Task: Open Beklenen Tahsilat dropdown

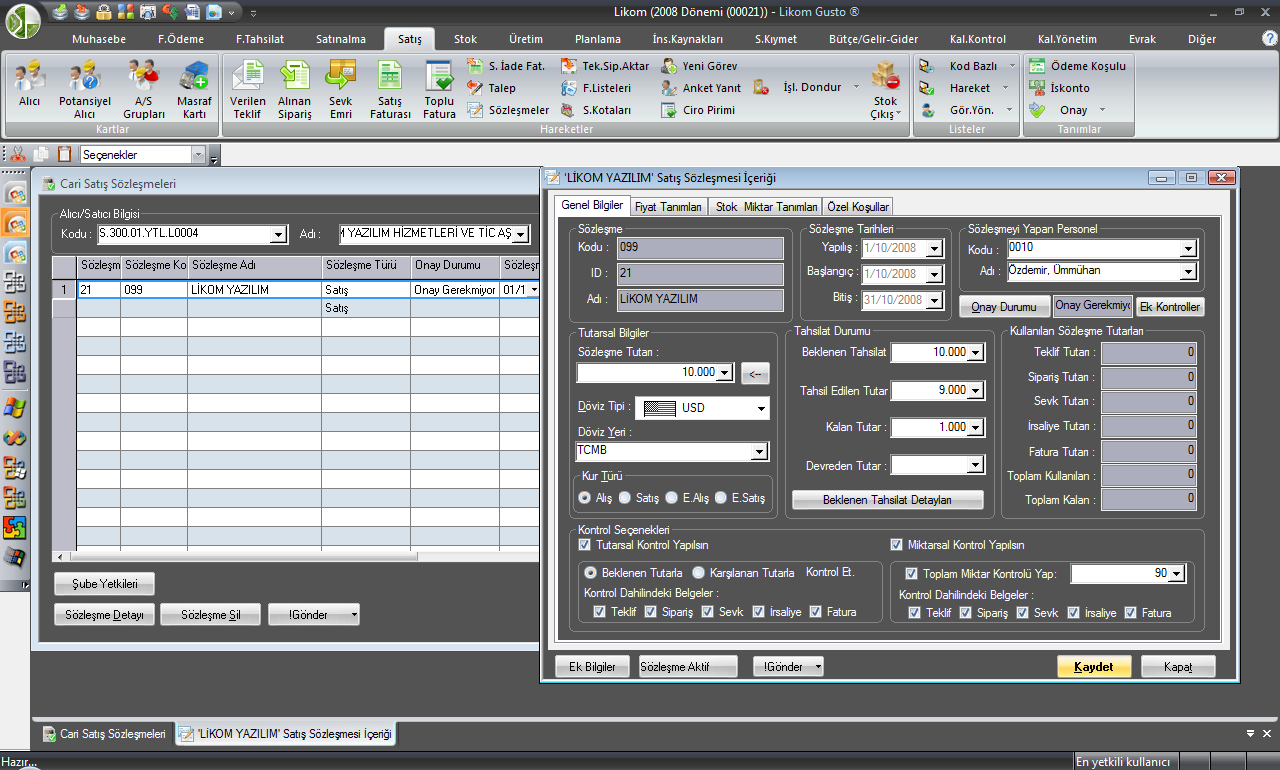Action: click(976, 352)
